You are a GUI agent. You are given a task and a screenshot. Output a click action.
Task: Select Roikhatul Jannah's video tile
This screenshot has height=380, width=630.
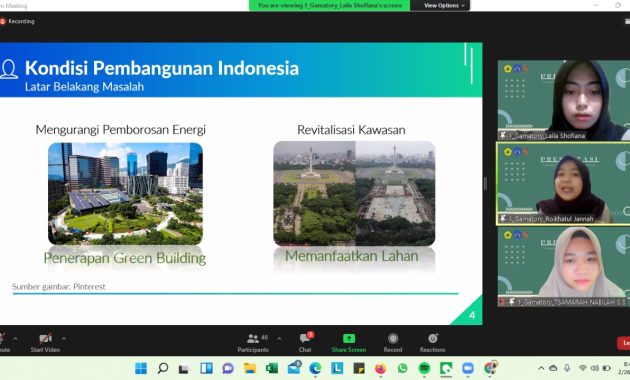[x=564, y=183]
